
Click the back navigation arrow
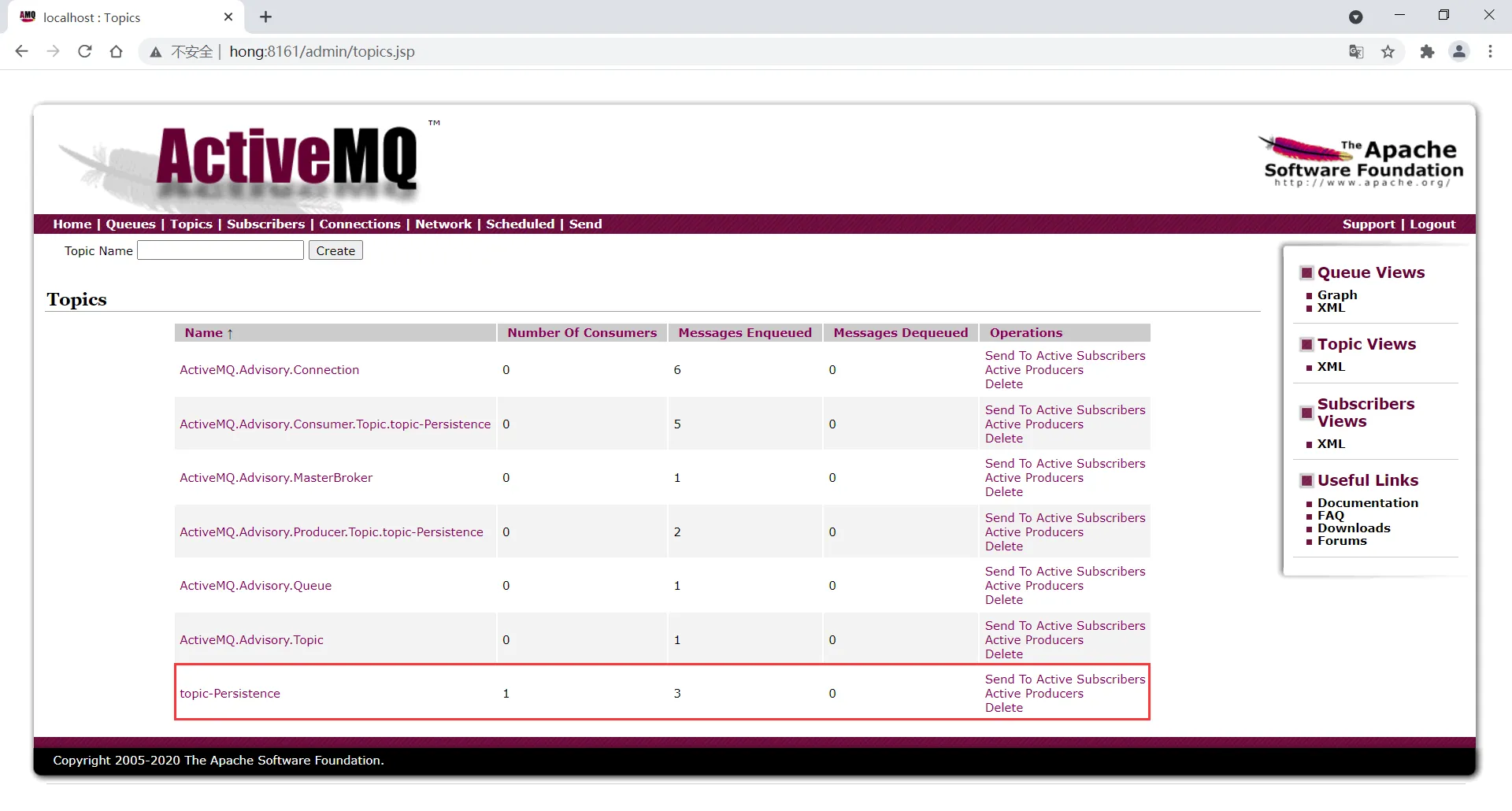coord(22,51)
